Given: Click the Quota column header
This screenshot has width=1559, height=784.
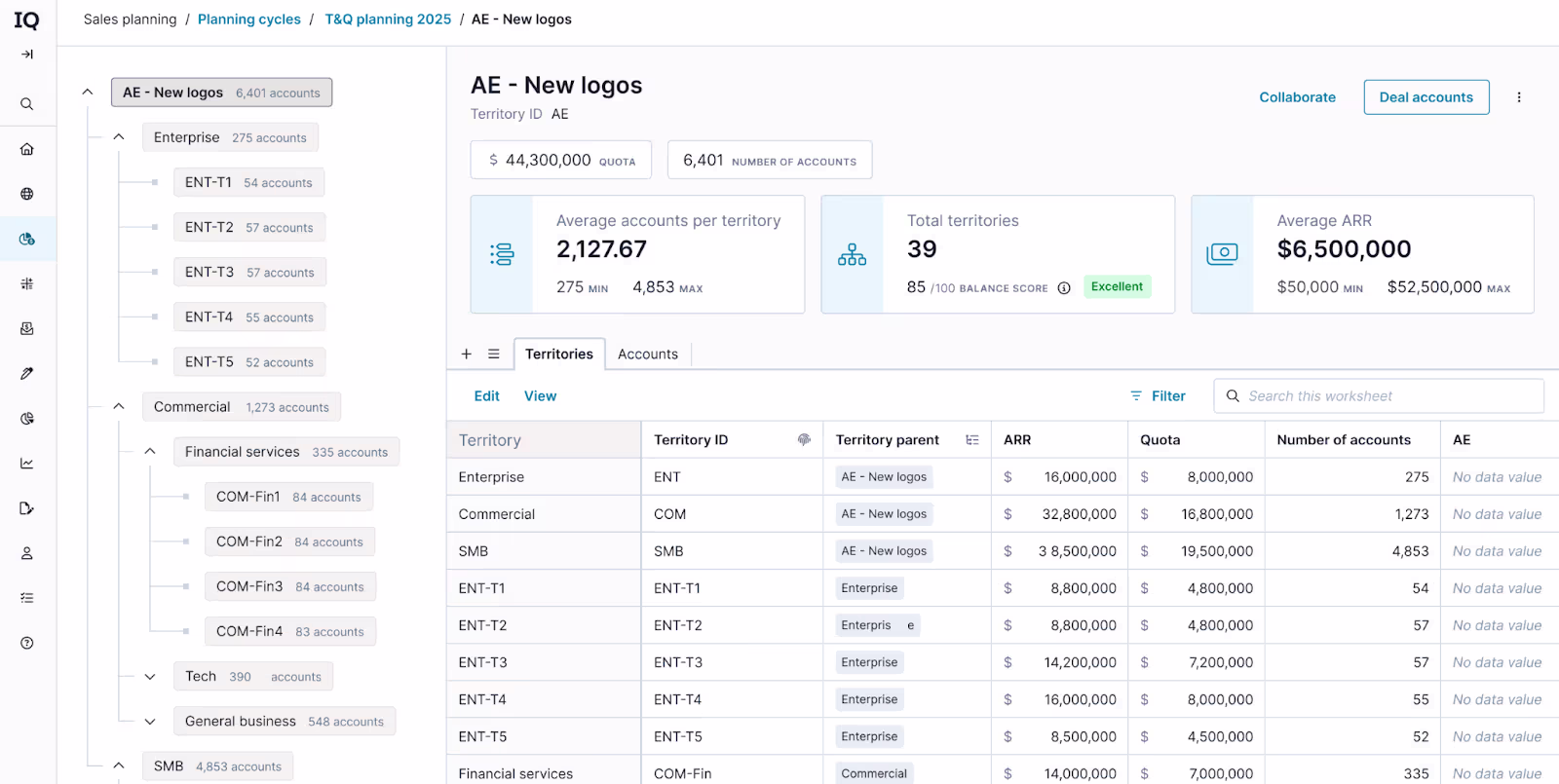Looking at the screenshot, I should 1196,440.
